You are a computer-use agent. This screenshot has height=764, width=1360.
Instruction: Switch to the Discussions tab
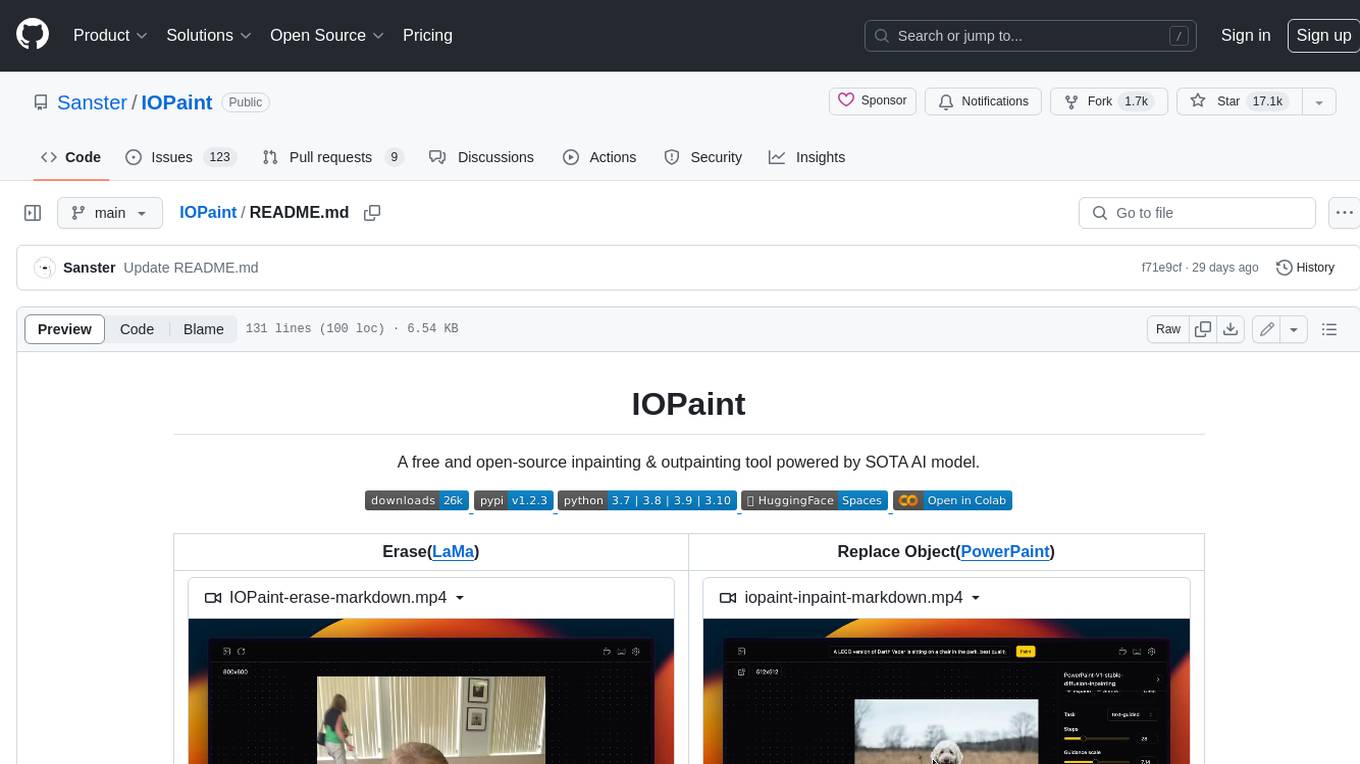[x=481, y=157]
